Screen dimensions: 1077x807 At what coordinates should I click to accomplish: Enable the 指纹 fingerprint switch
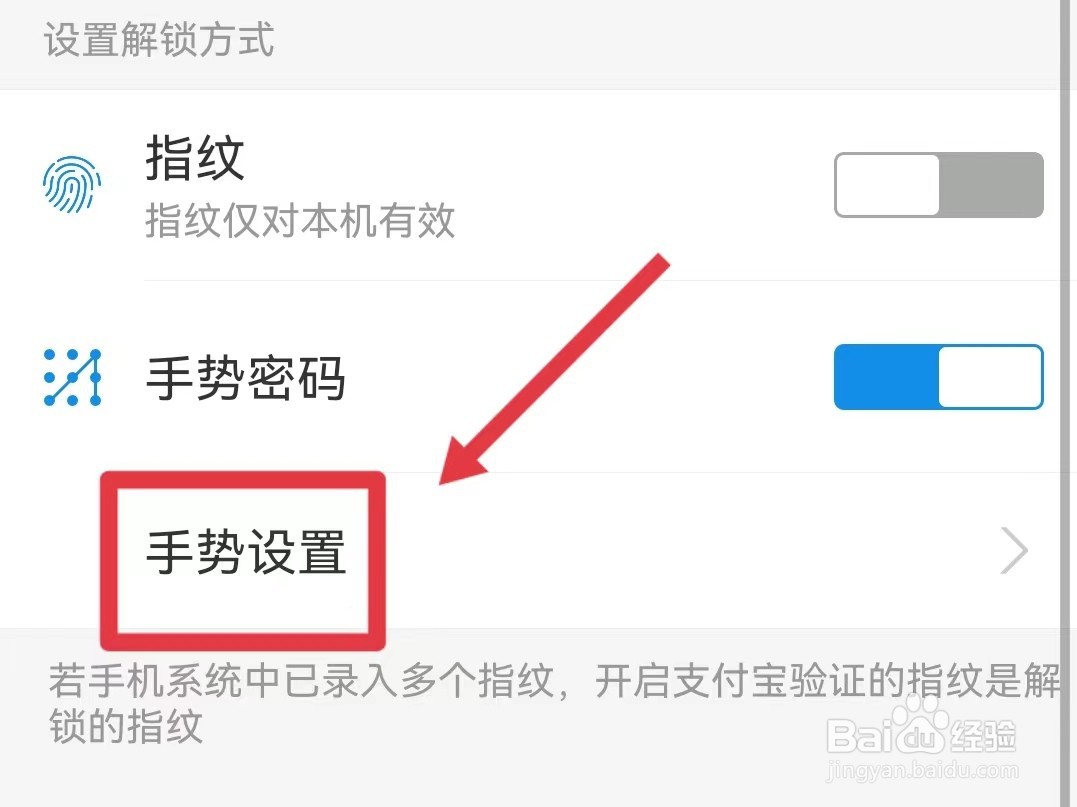click(938, 185)
